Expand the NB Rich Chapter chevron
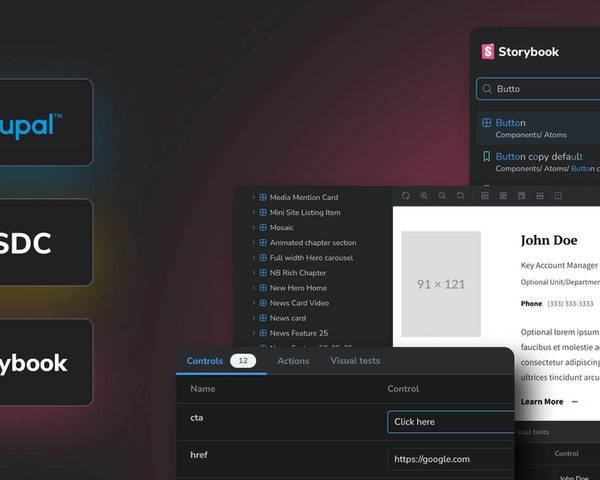Image resolution: width=600 pixels, height=480 pixels. 253,273
